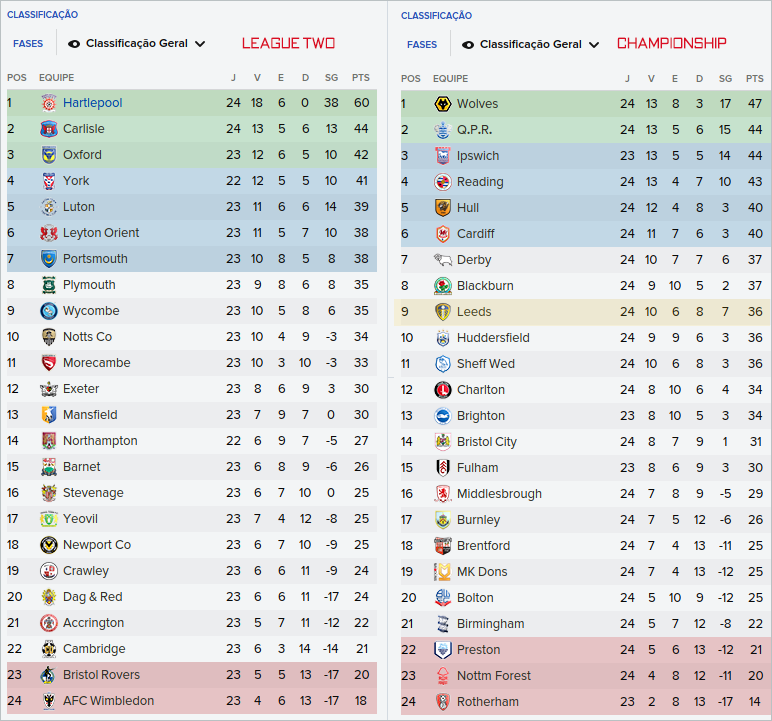The height and width of the screenshot is (721, 772).
Task: Click the Portsmouth club badge
Action: pyautogui.click(x=49, y=259)
